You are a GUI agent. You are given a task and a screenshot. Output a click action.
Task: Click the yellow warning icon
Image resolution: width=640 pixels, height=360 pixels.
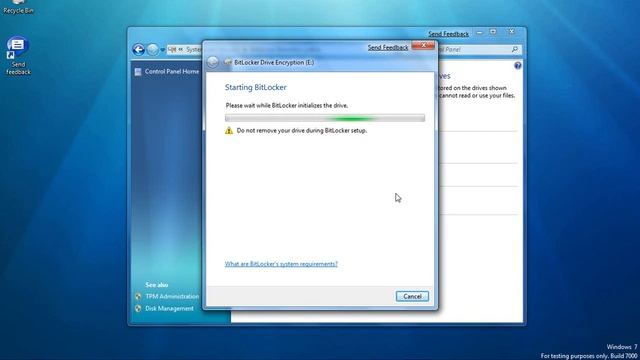point(229,131)
